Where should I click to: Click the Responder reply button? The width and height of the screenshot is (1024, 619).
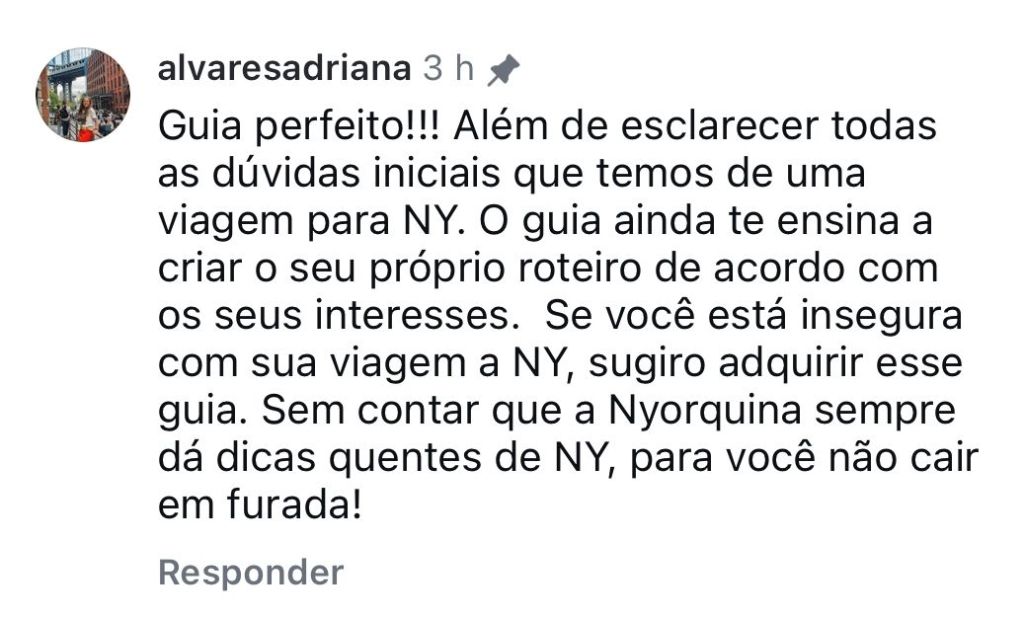[251, 573]
